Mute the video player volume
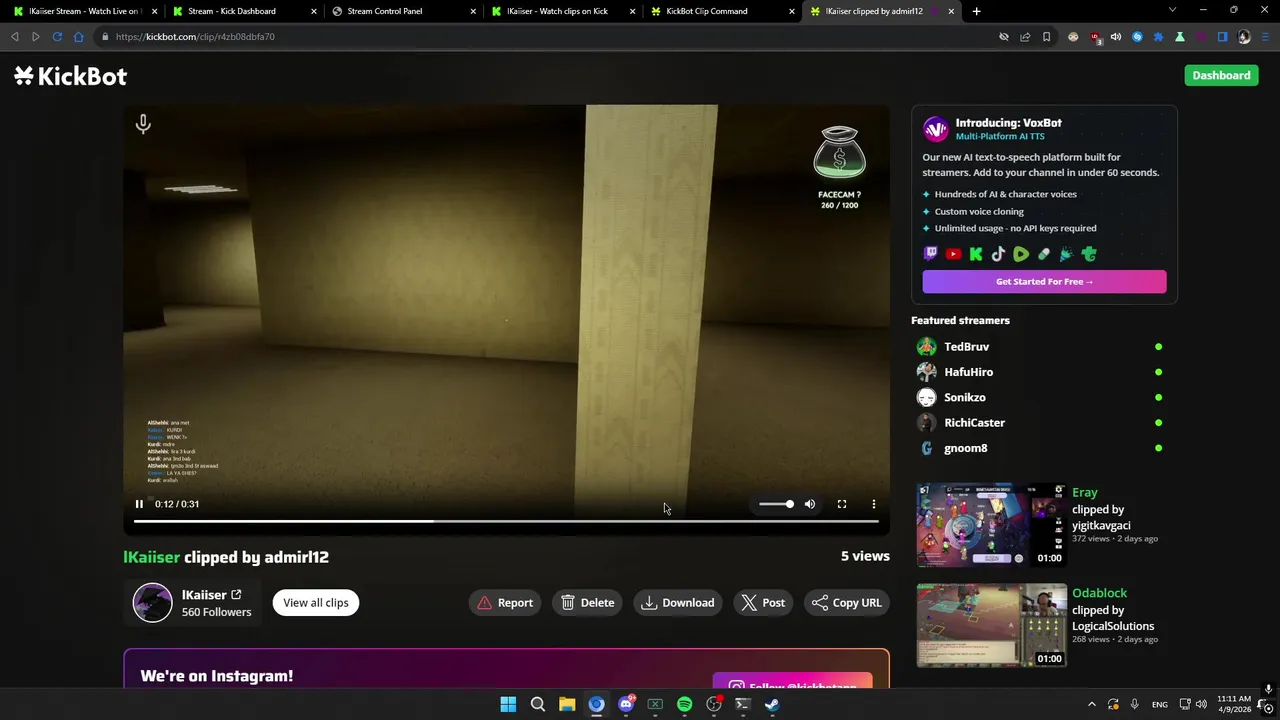This screenshot has height=720, width=1280. coord(810,504)
